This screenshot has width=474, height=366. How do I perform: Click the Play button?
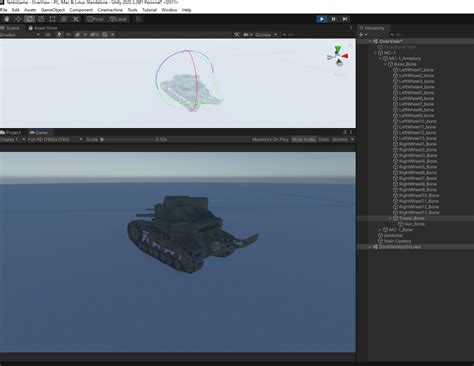(x=322, y=19)
